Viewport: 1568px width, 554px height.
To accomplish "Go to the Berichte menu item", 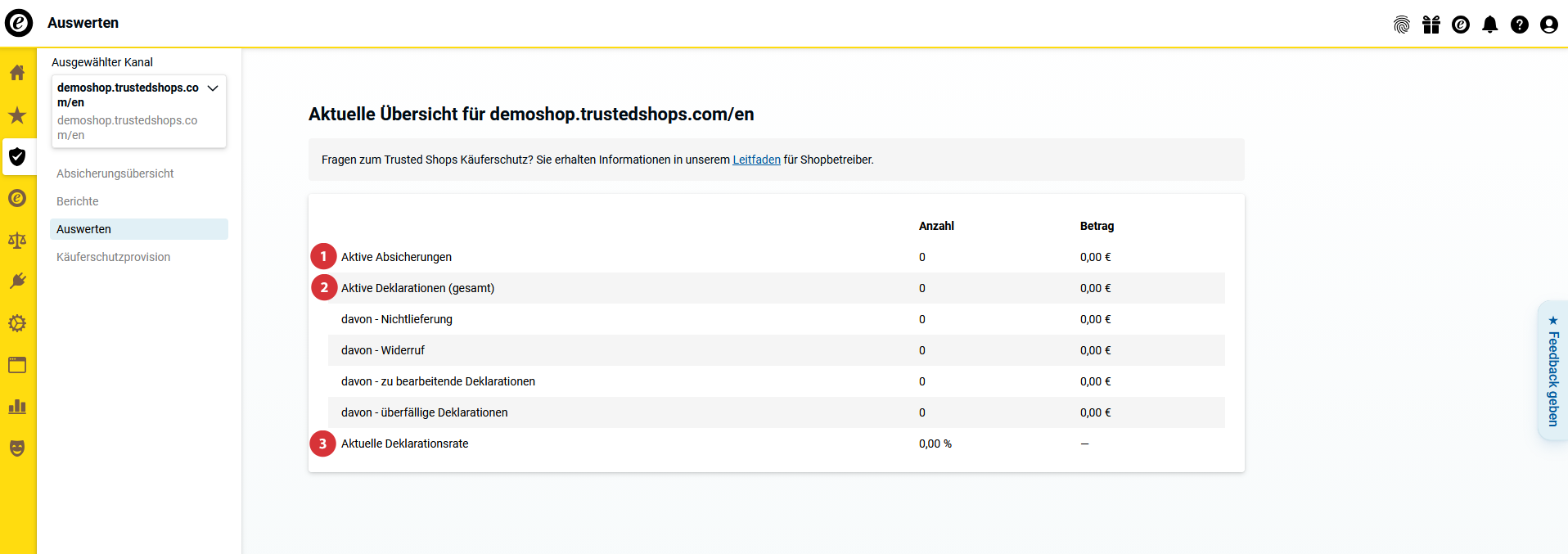I will (x=78, y=201).
